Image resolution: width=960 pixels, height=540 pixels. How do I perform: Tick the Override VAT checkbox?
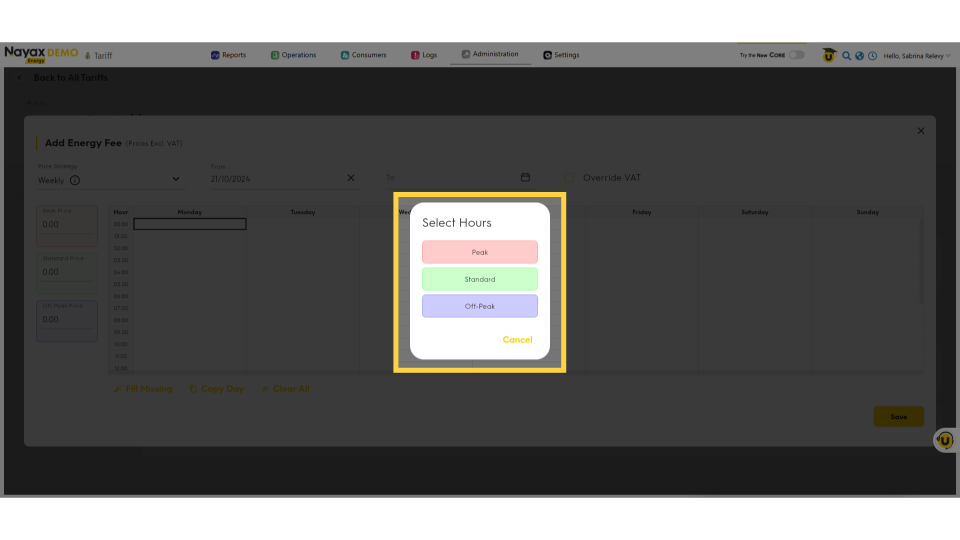569,178
